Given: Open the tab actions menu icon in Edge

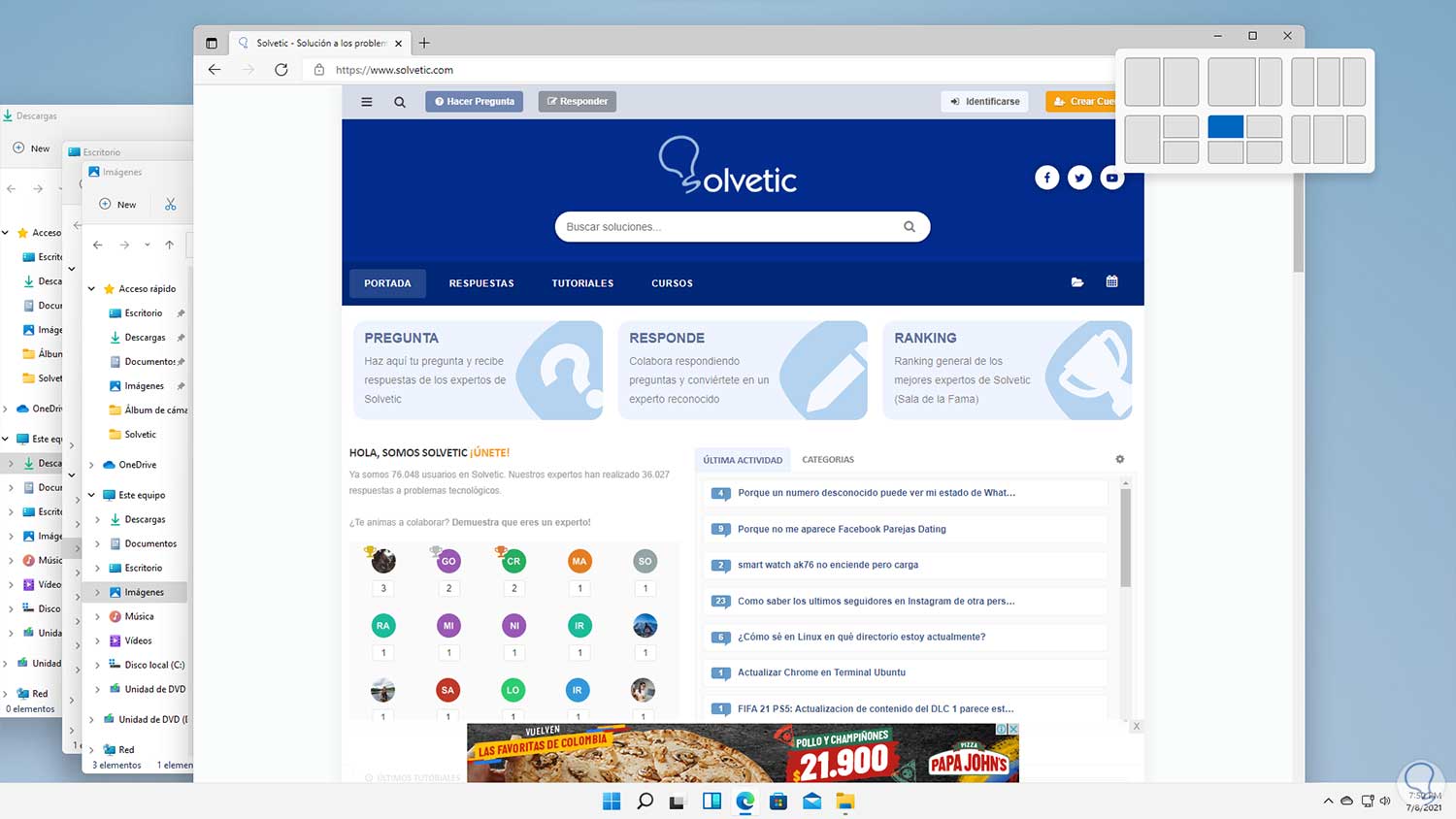Looking at the screenshot, I should pos(212,43).
